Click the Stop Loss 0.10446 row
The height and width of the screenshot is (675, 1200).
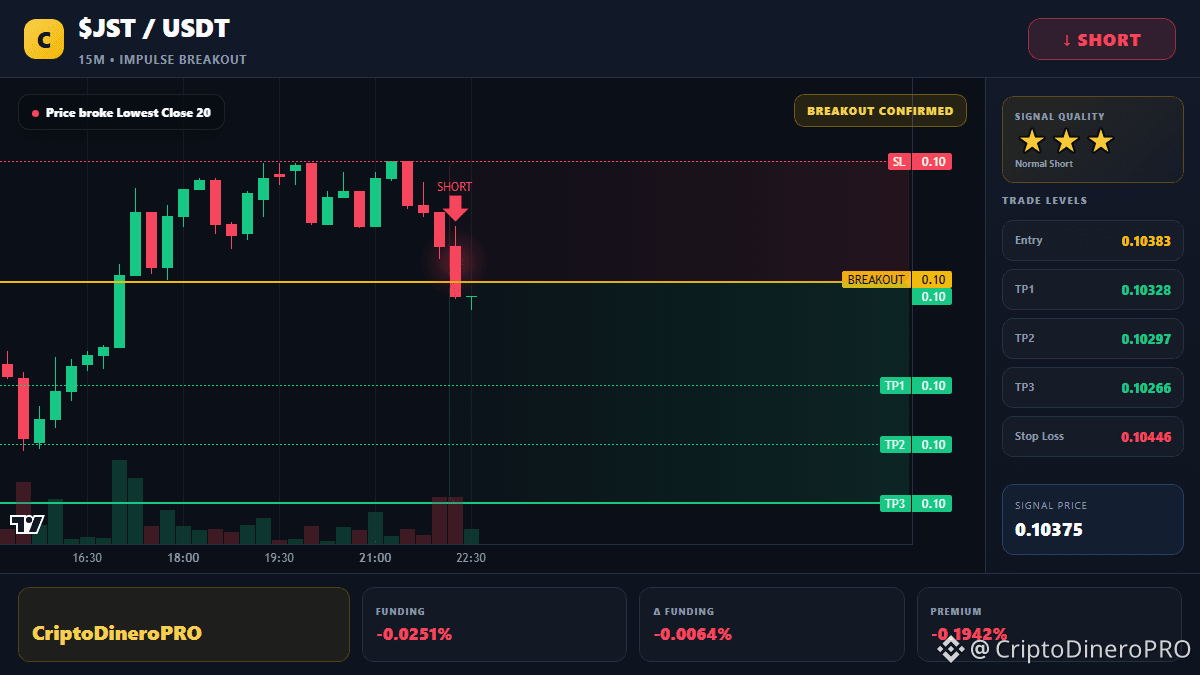tap(1093, 437)
